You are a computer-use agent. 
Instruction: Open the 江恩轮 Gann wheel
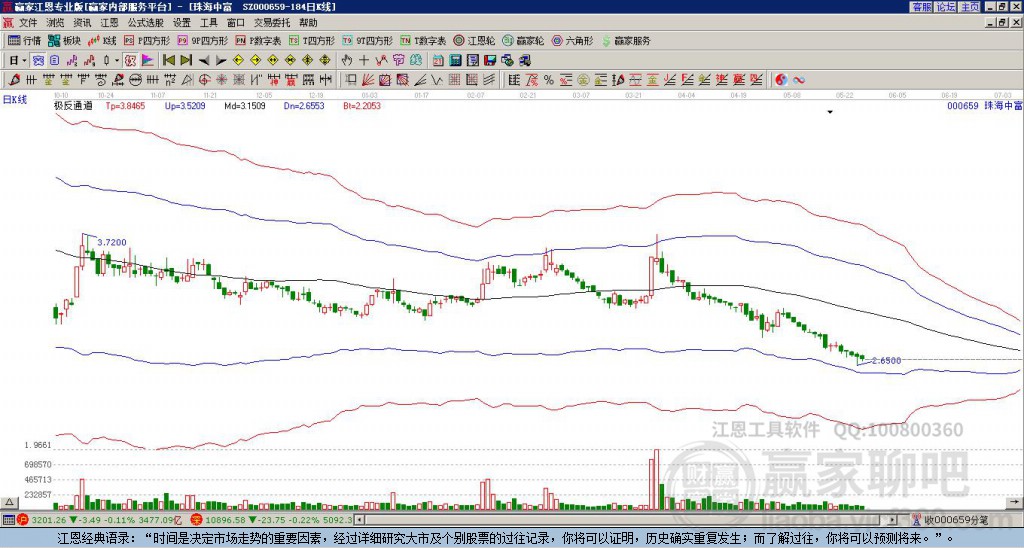(473, 40)
